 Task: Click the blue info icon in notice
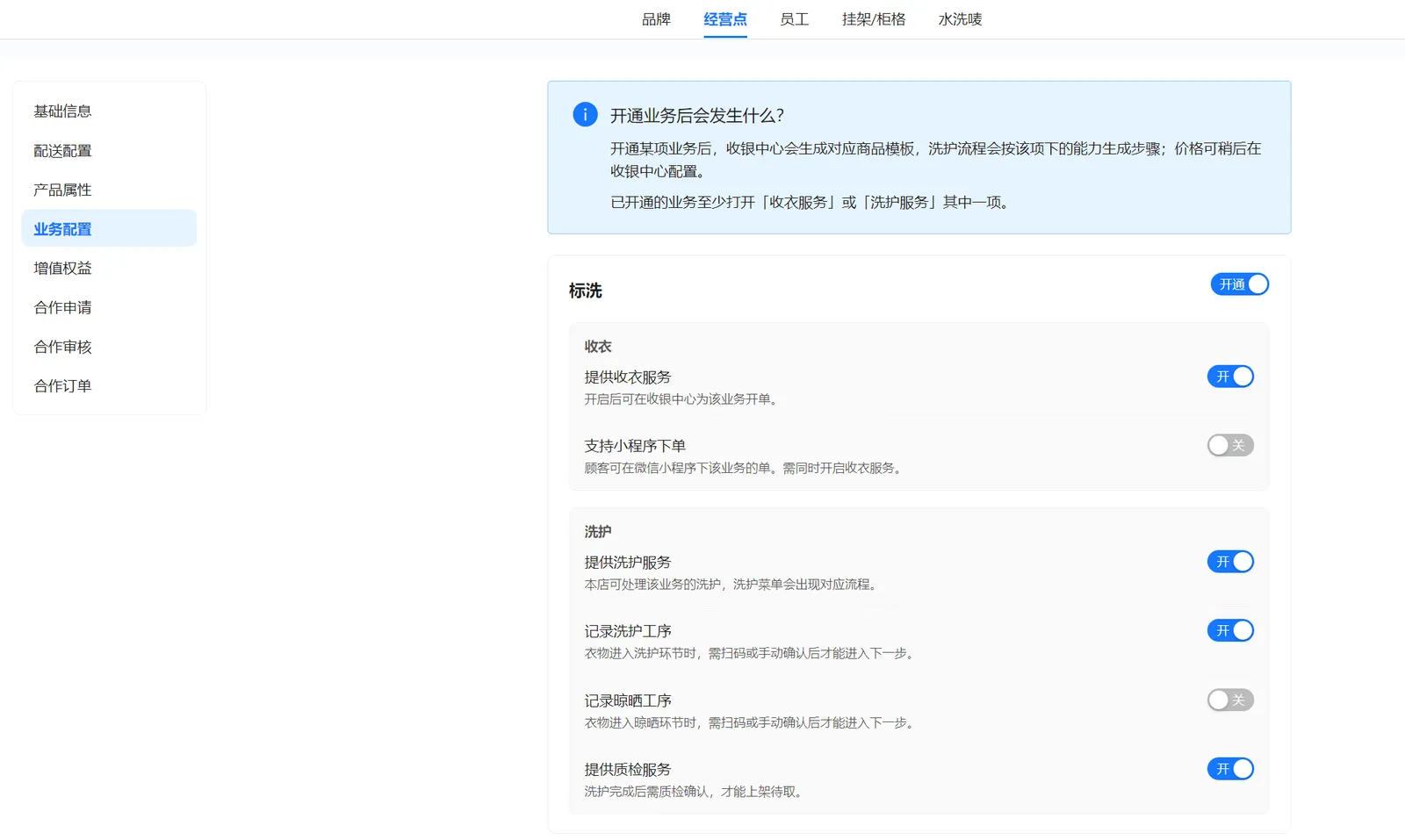(585, 114)
